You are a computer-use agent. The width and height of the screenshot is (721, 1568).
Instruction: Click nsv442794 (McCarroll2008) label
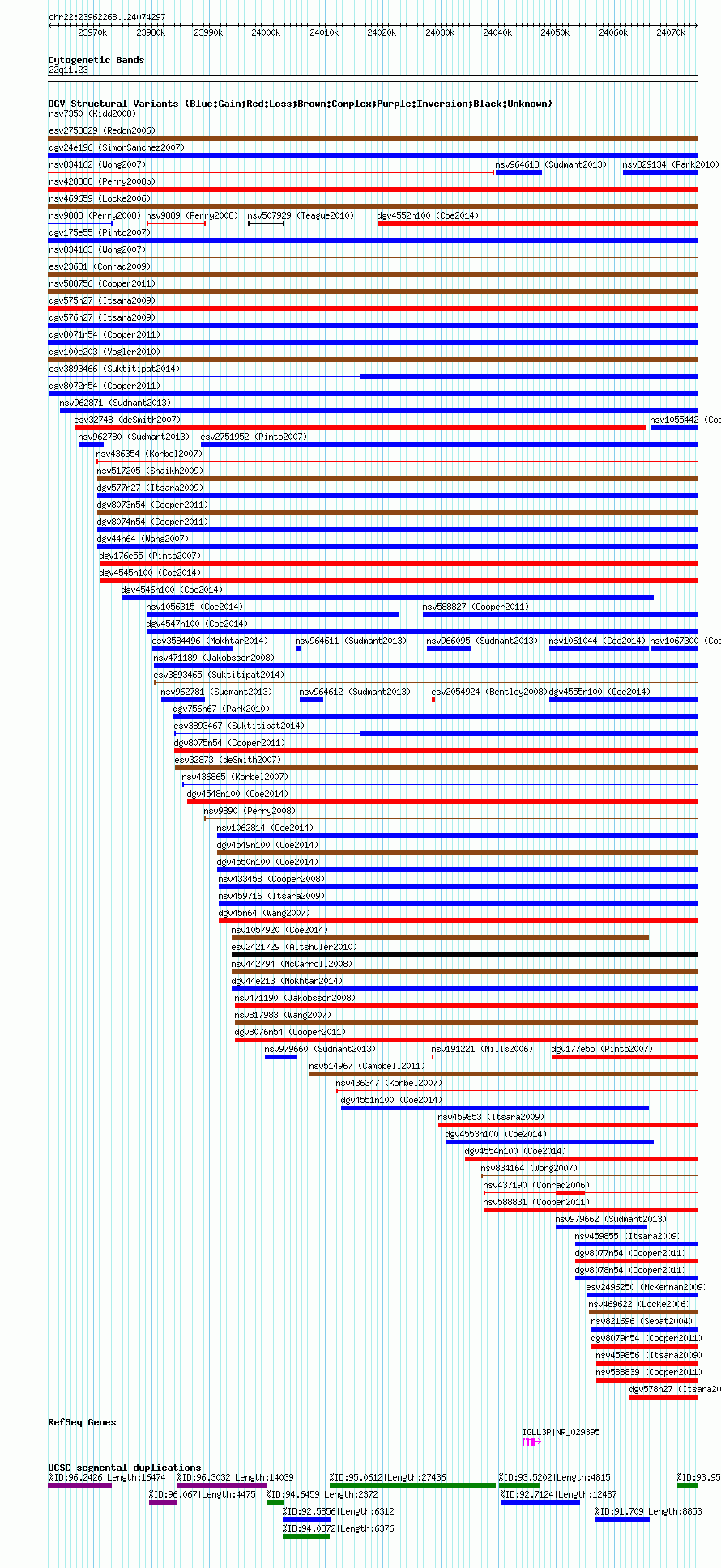click(292, 964)
